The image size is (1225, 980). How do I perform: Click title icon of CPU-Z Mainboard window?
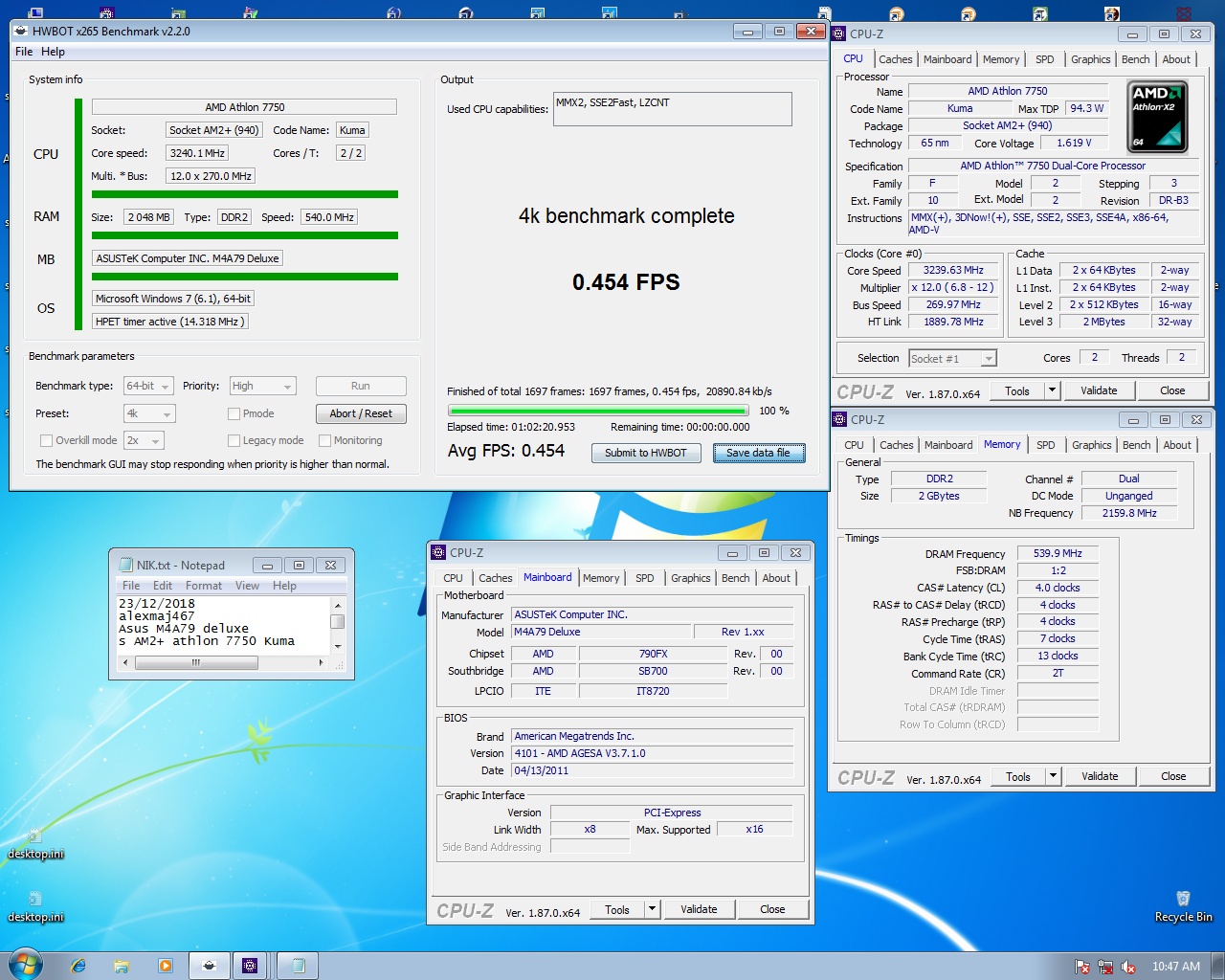[438, 552]
